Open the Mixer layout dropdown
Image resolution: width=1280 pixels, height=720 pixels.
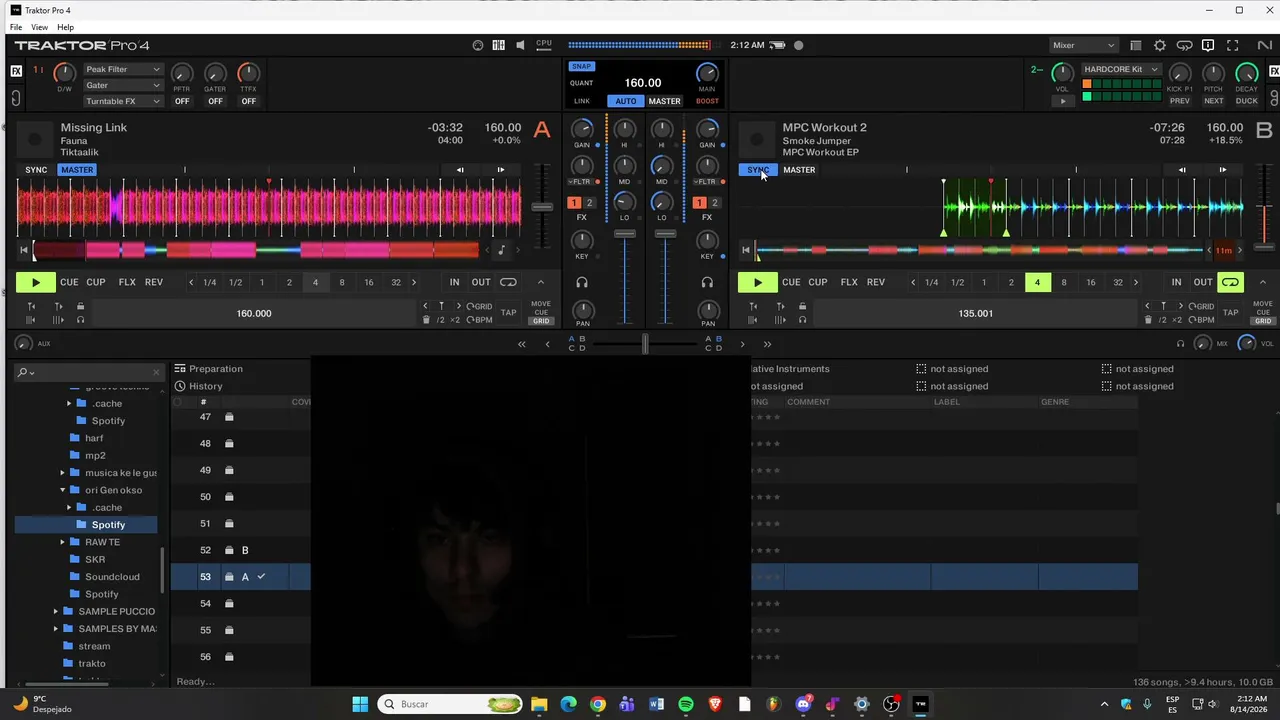point(1084,45)
